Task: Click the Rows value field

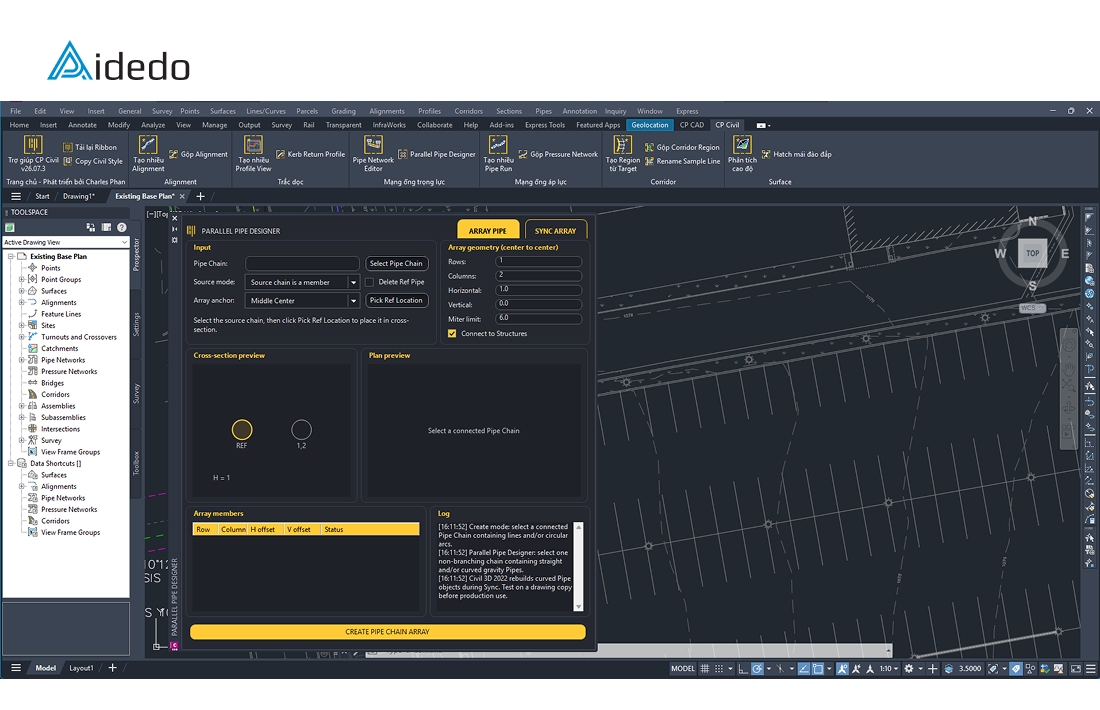Action: click(x=538, y=261)
